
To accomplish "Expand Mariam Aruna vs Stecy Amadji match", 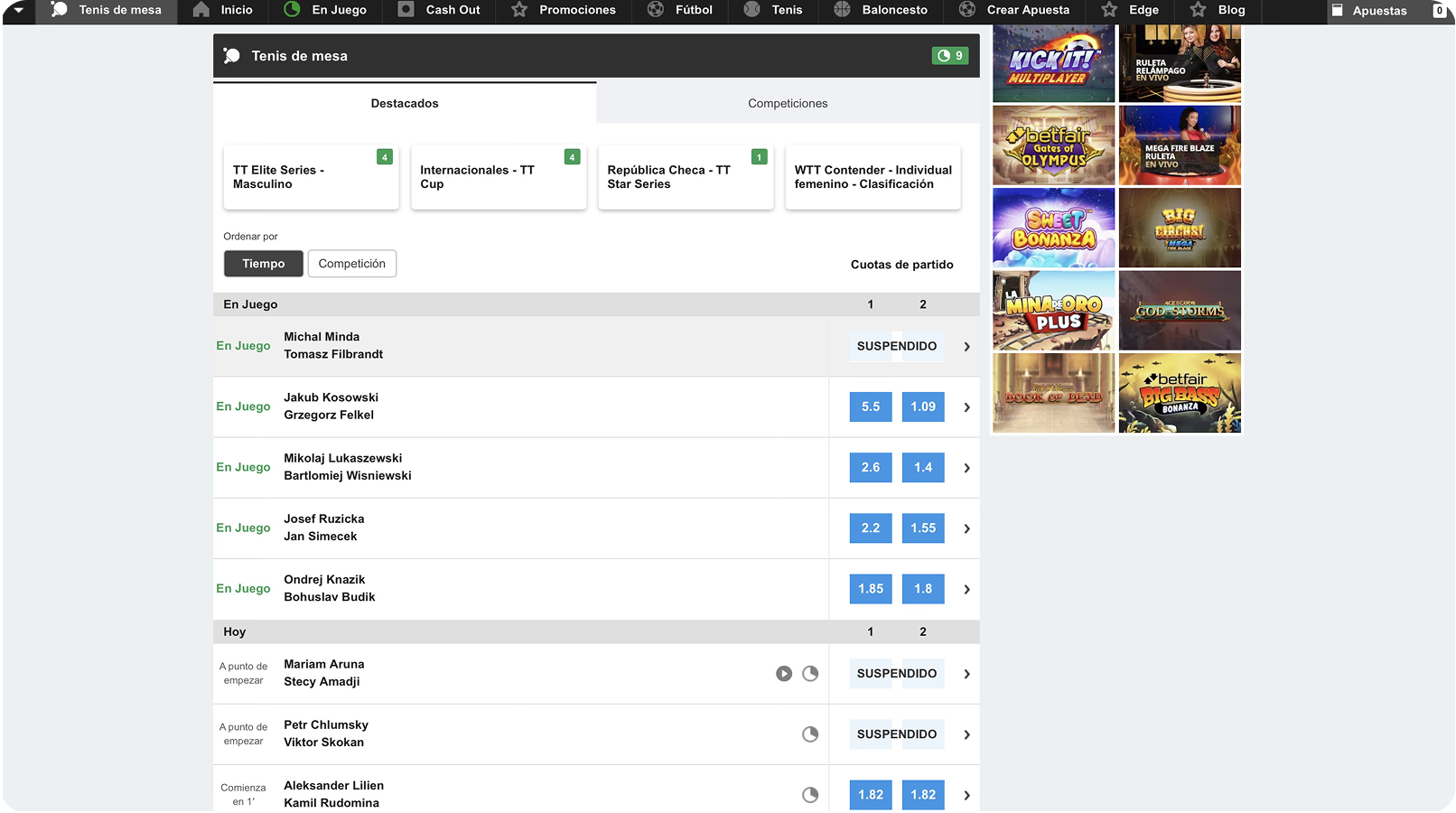I will (x=966, y=674).
